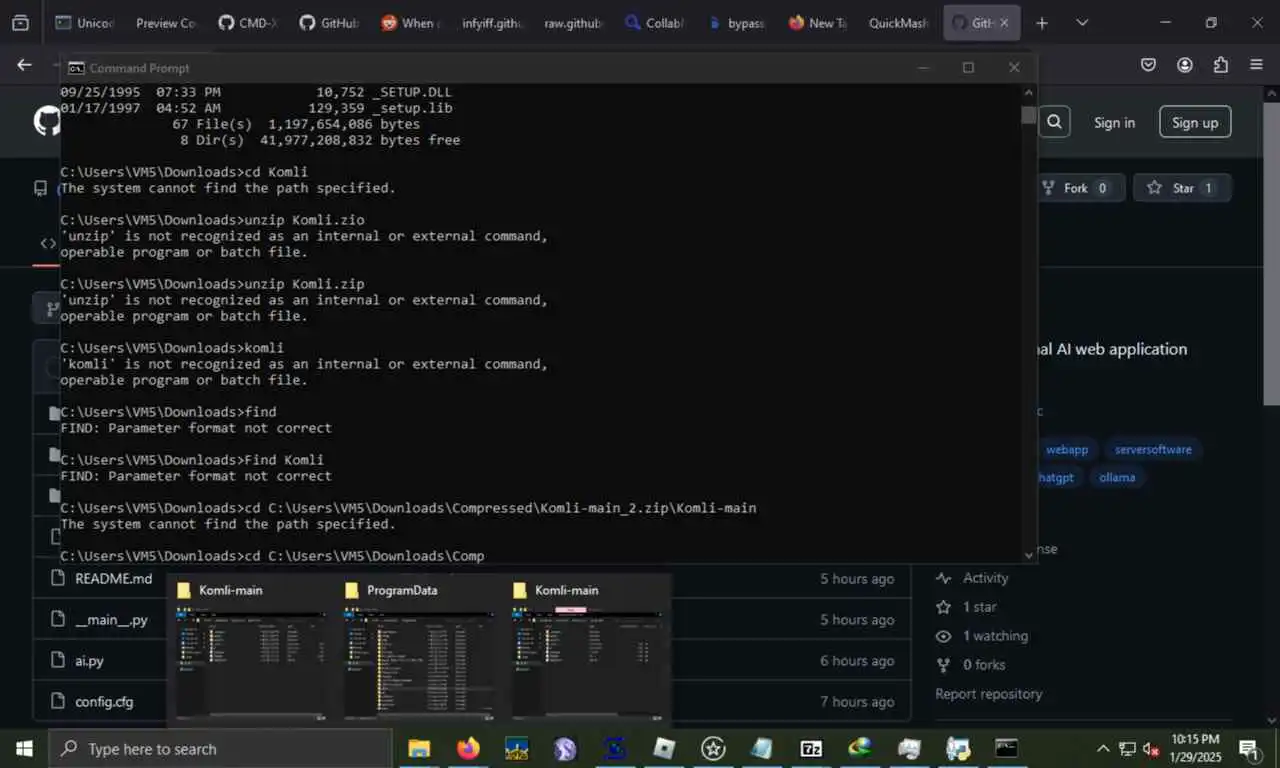Open the Firefox account icon

[x=1184, y=65]
